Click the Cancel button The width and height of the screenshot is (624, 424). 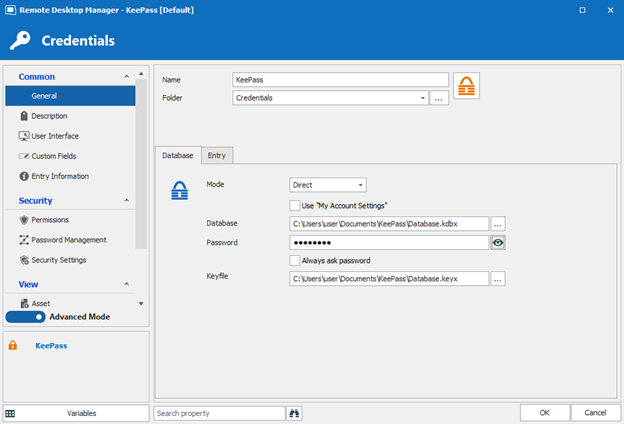pos(595,413)
